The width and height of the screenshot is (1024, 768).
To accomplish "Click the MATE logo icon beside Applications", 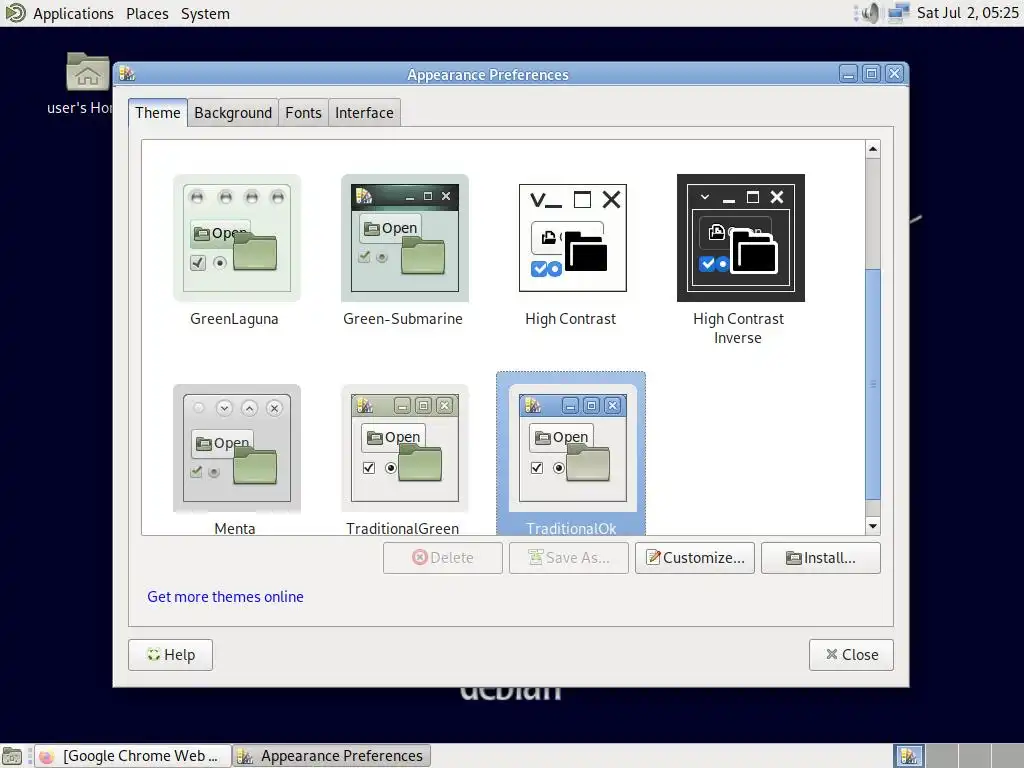I will click(x=14, y=13).
